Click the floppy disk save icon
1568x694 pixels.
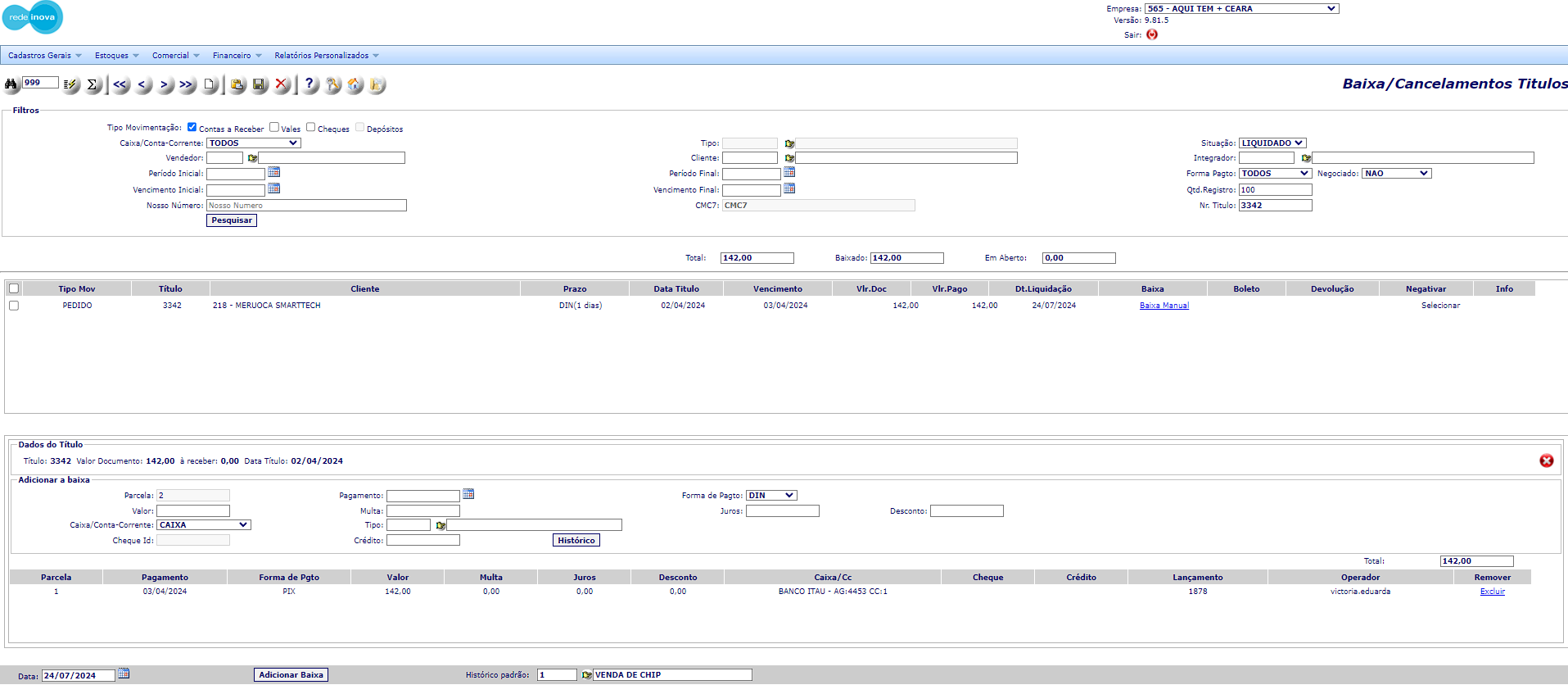[260, 84]
